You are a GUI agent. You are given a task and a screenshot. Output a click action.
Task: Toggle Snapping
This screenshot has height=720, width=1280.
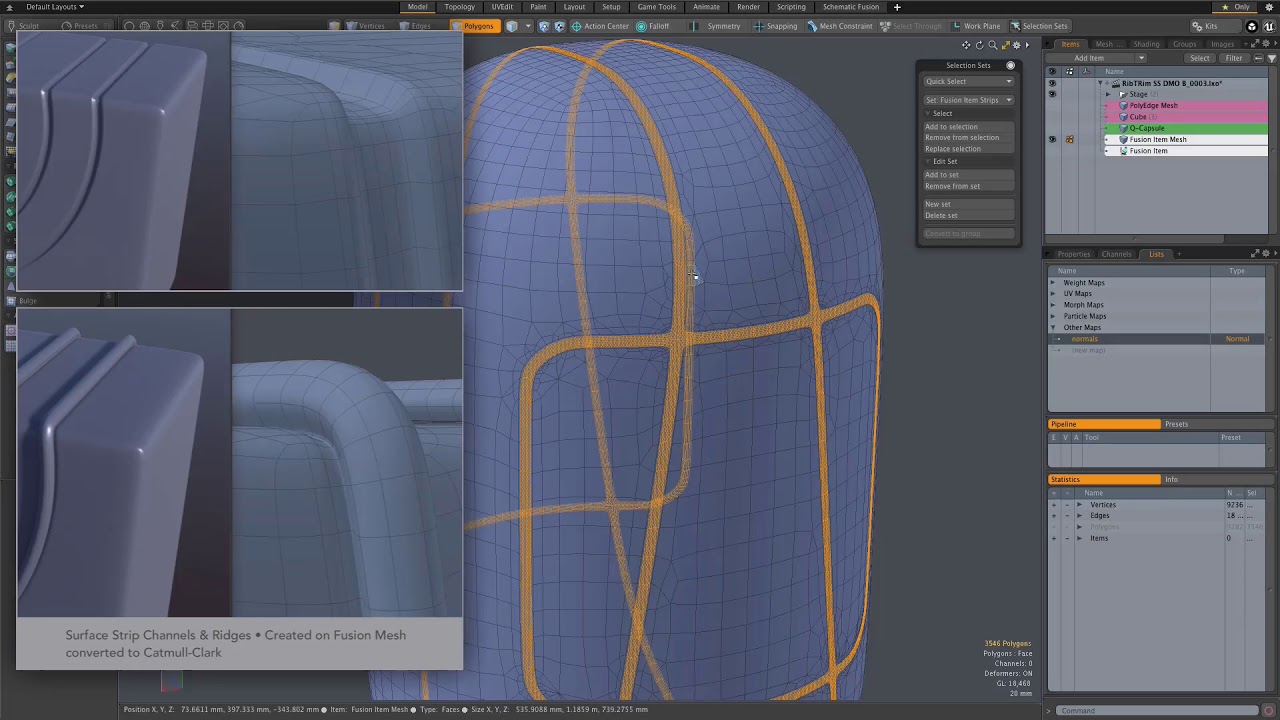tap(775, 26)
